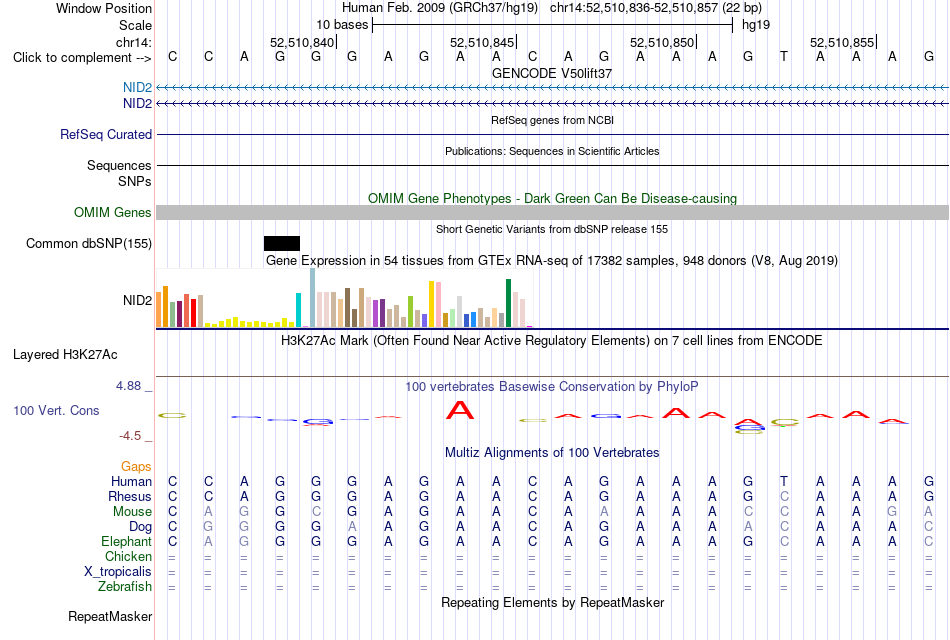Click the Rhesus alignment row label

(130, 496)
